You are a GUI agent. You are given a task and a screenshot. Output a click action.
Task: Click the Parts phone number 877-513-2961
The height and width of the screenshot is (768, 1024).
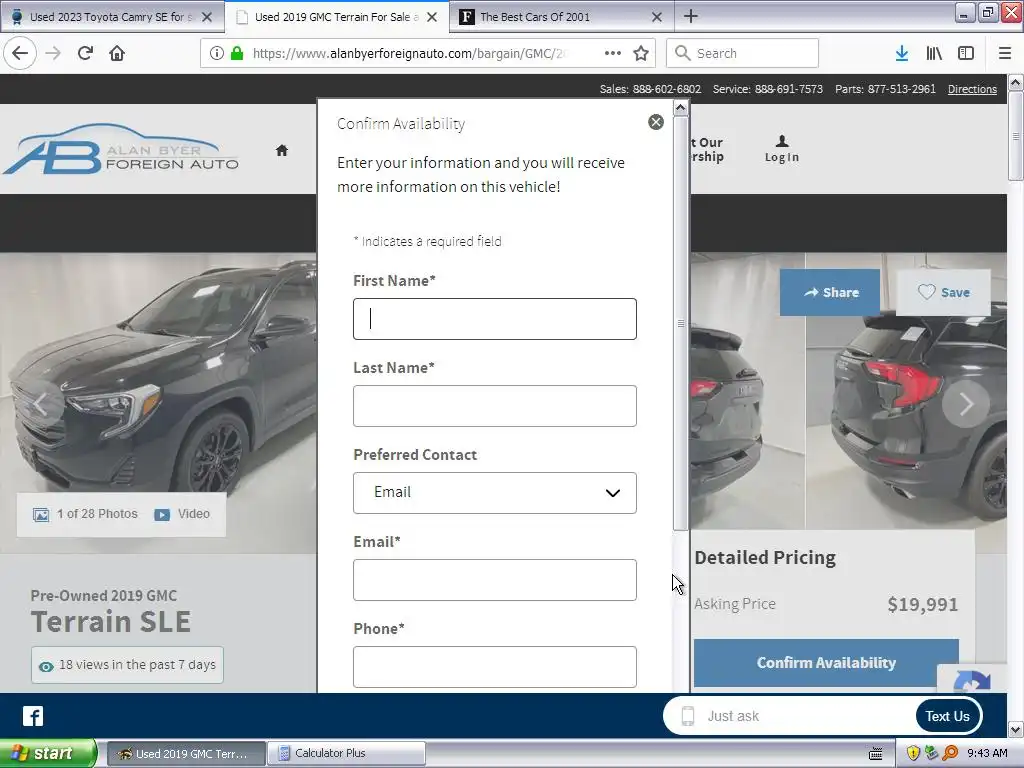pos(901,89)
